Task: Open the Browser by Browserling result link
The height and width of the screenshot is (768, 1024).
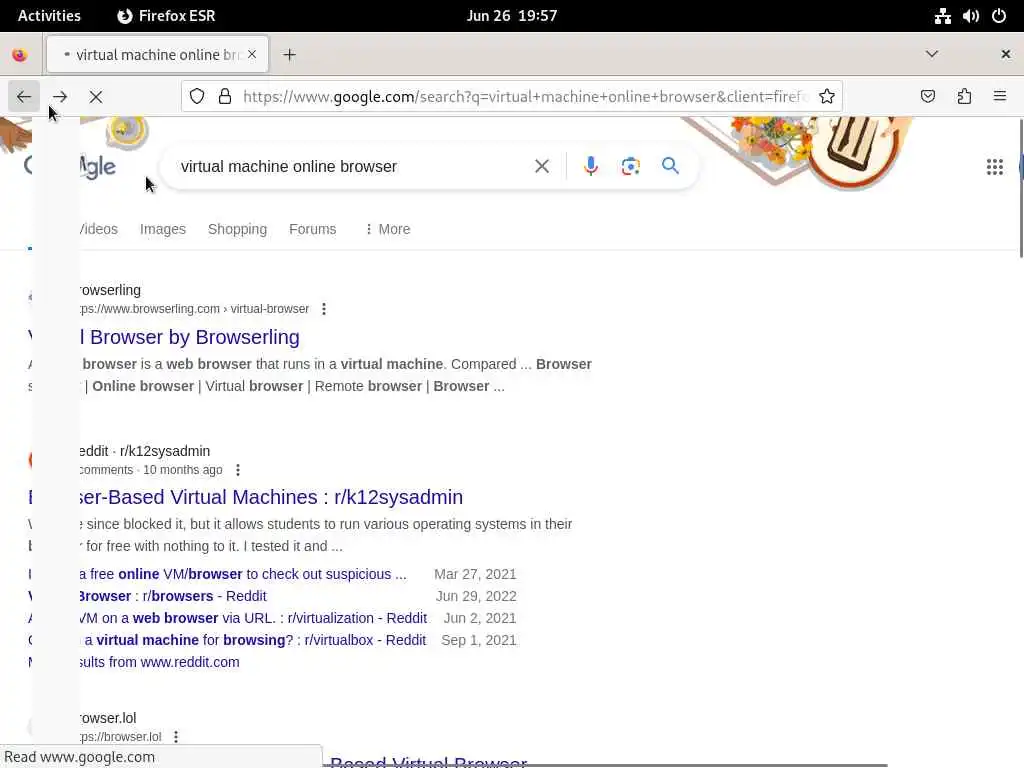Action: (189, 337)
